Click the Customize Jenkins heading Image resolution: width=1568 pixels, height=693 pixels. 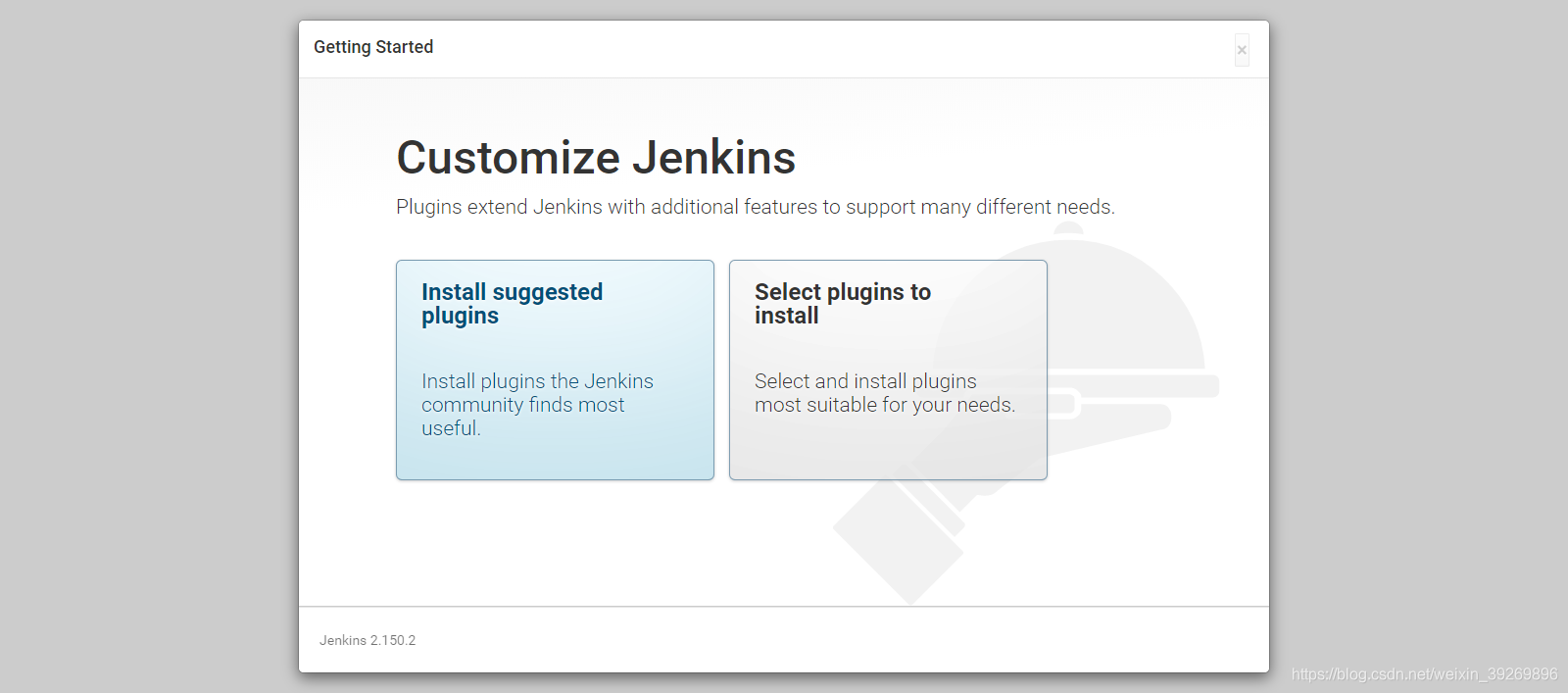[596, 158]
